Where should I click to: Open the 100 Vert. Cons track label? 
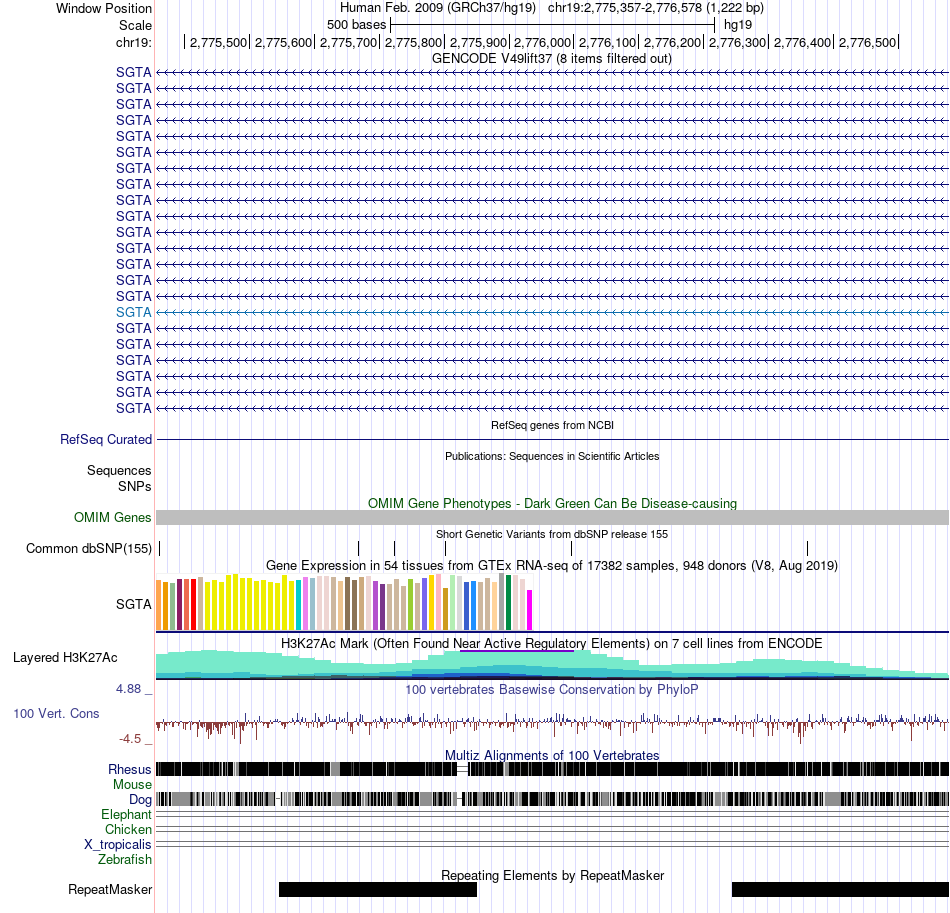click(56, 713)
